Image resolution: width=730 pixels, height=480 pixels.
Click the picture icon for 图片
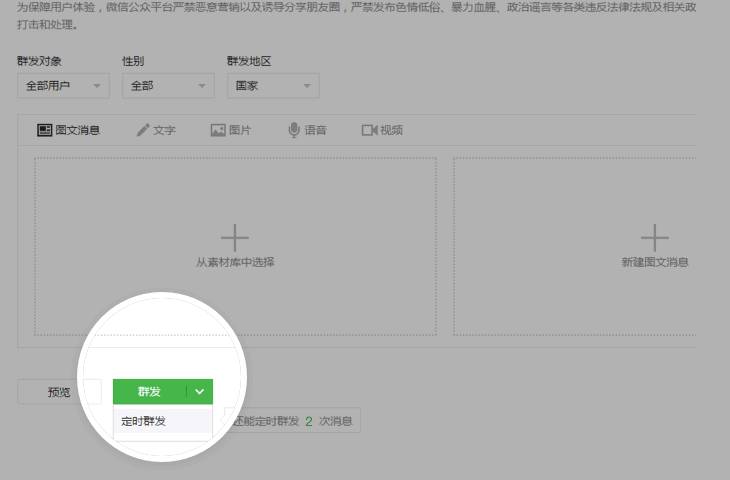[218, 130]
